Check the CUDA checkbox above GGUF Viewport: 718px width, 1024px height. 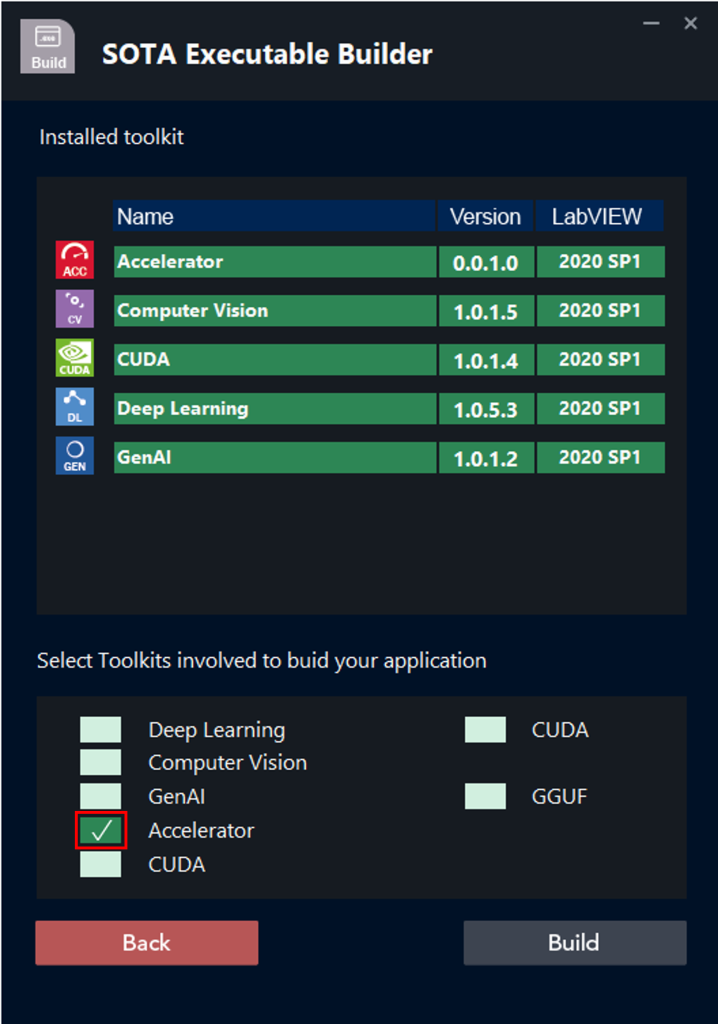coord(485,730)
